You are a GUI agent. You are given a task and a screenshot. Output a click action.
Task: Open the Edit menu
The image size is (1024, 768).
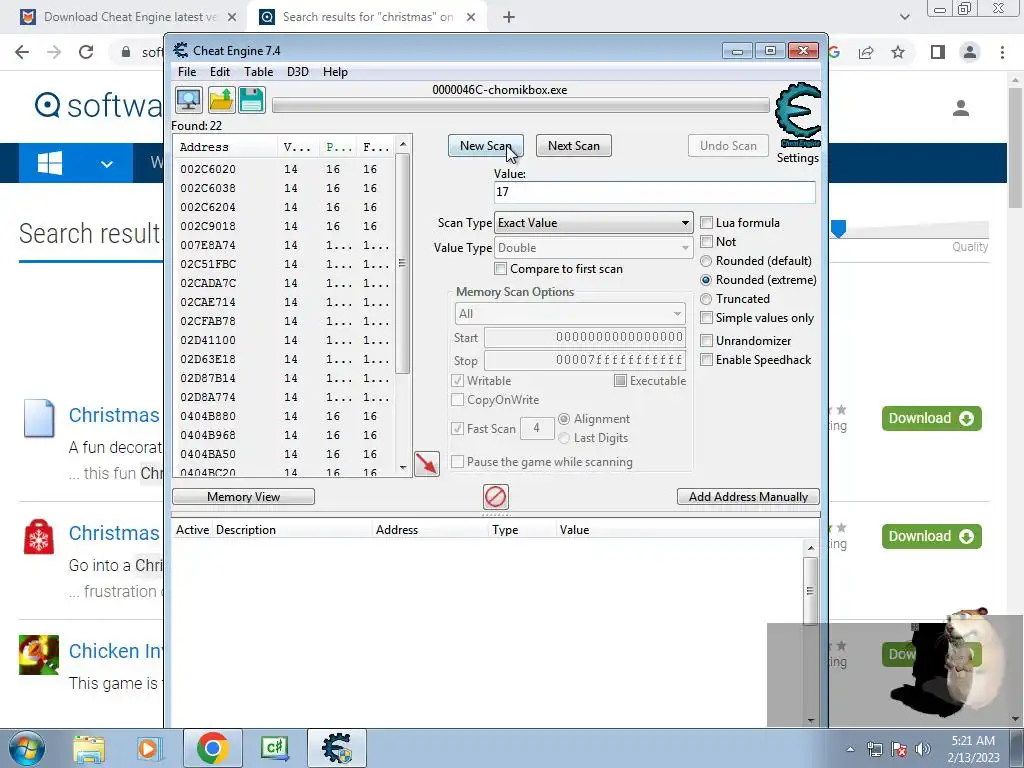(x=219, y=72)
